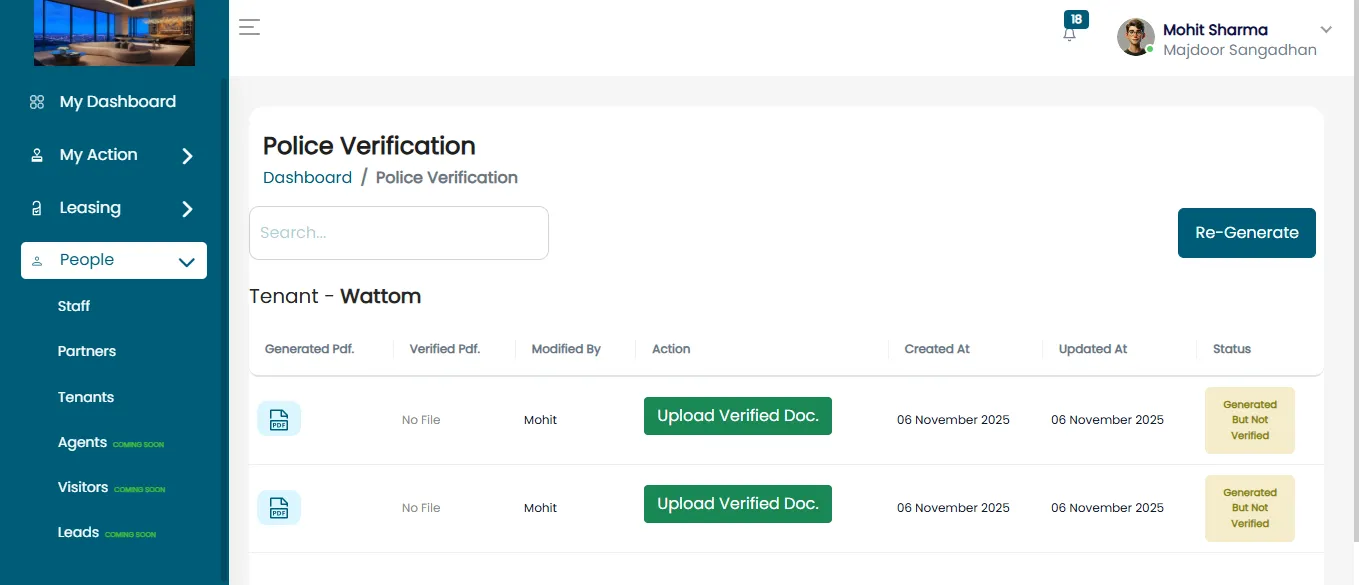The image size is (1359, 585).
Task: Go to Dashboard breadcrumb link
Action: (x=307, y=178)
